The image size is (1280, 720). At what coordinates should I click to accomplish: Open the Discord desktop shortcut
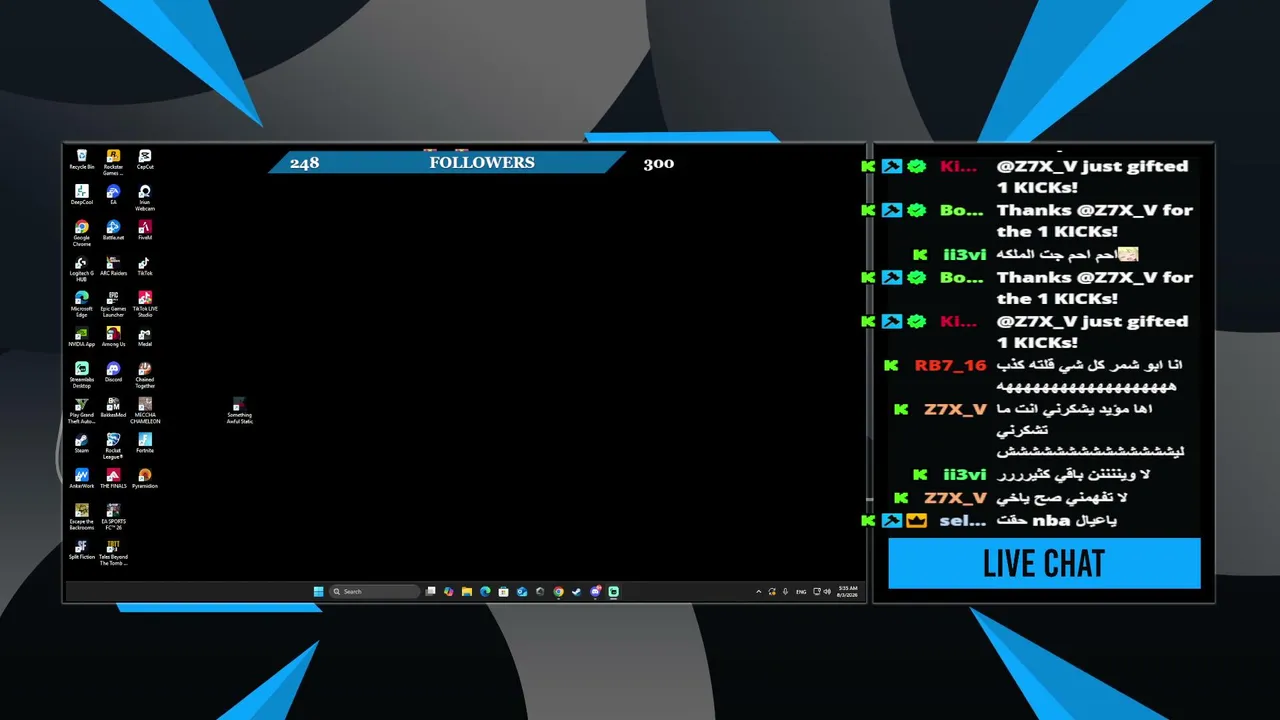[x=113, y=373]
